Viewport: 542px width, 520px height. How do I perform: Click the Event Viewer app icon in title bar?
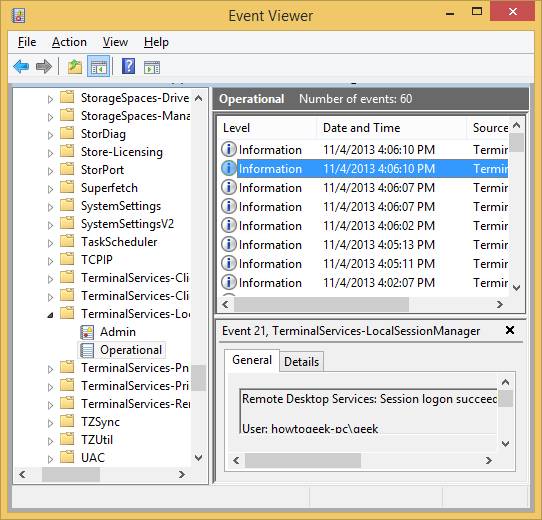point(18,16)
